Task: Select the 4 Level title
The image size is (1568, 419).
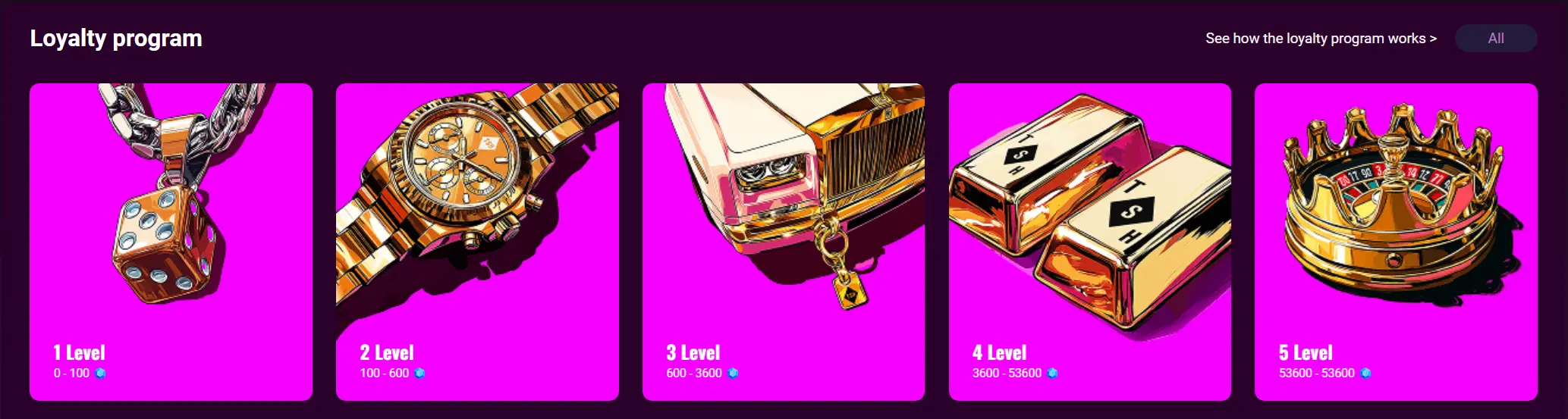Action: tap(1000, 352)
